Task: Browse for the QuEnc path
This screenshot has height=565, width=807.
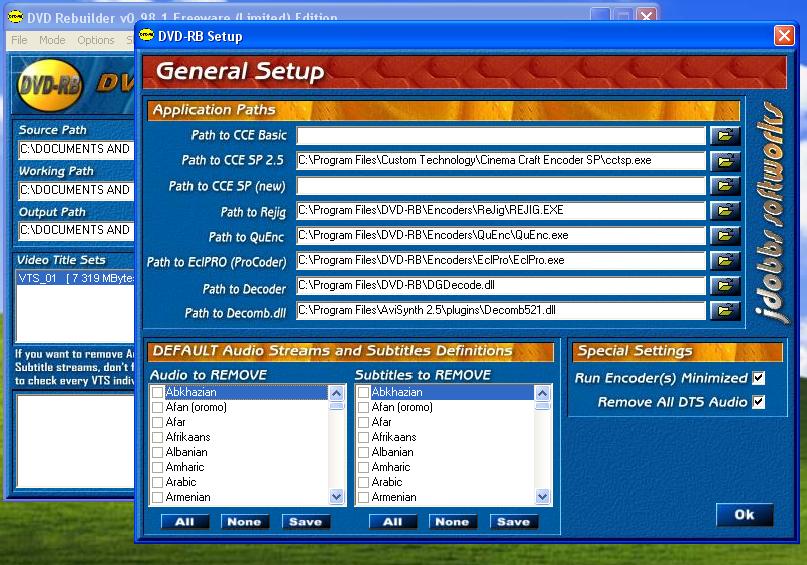Action: click(x=725, y=236)
